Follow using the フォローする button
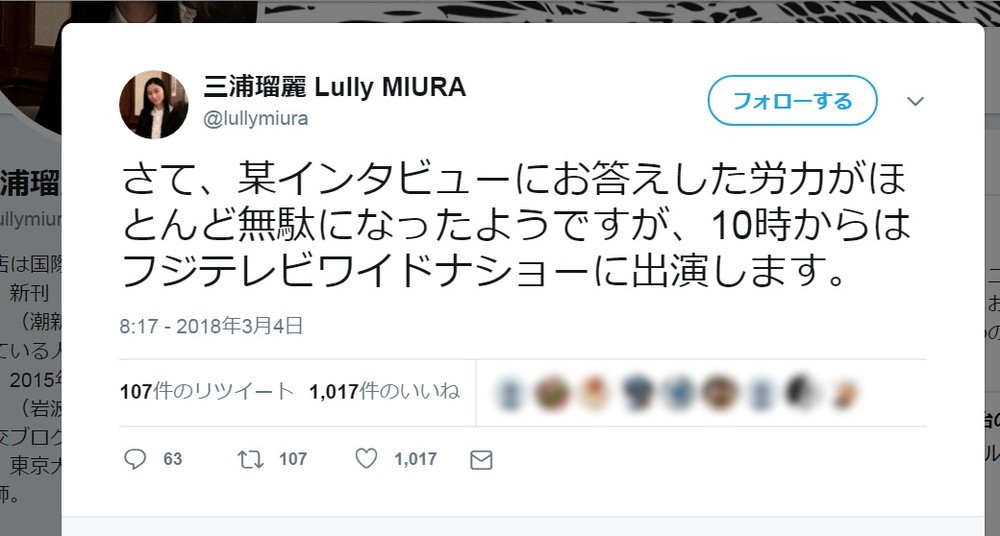This screenshot has height=536, width=1000. point(793,101)
